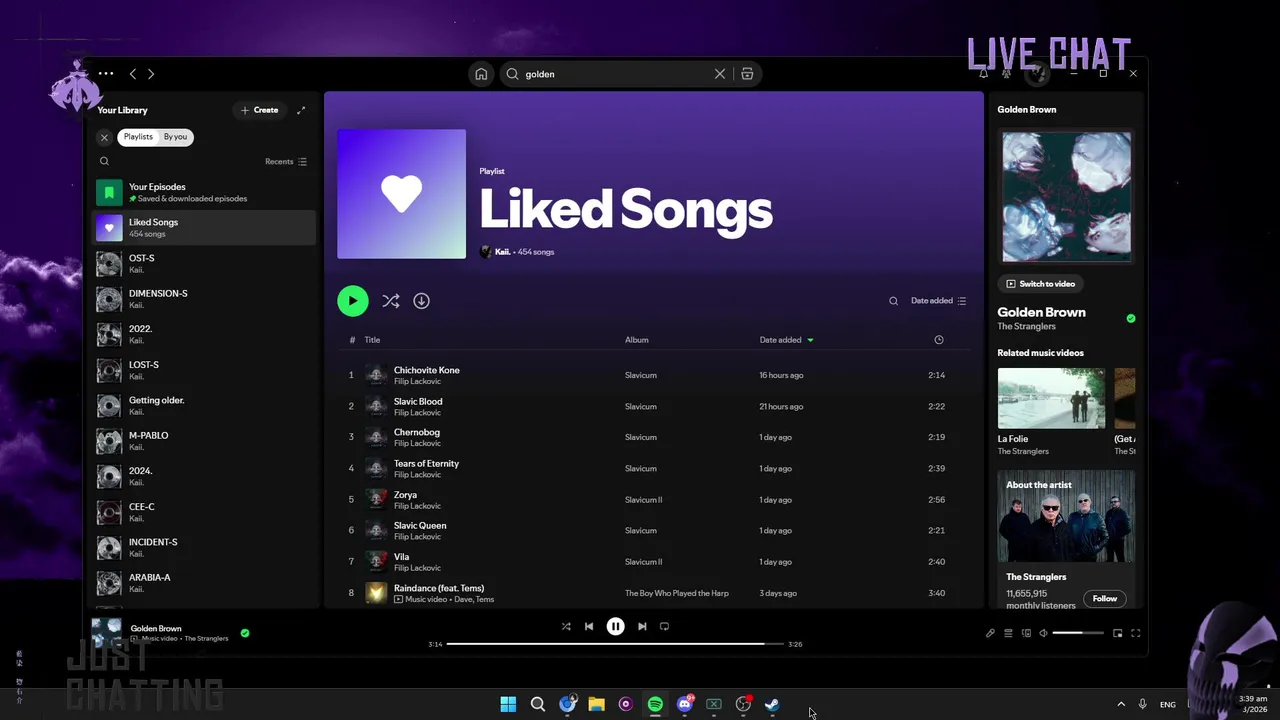This screenshot has height=720, width=1280.
Task: Search within Your Library
Action: coord(104,161)
